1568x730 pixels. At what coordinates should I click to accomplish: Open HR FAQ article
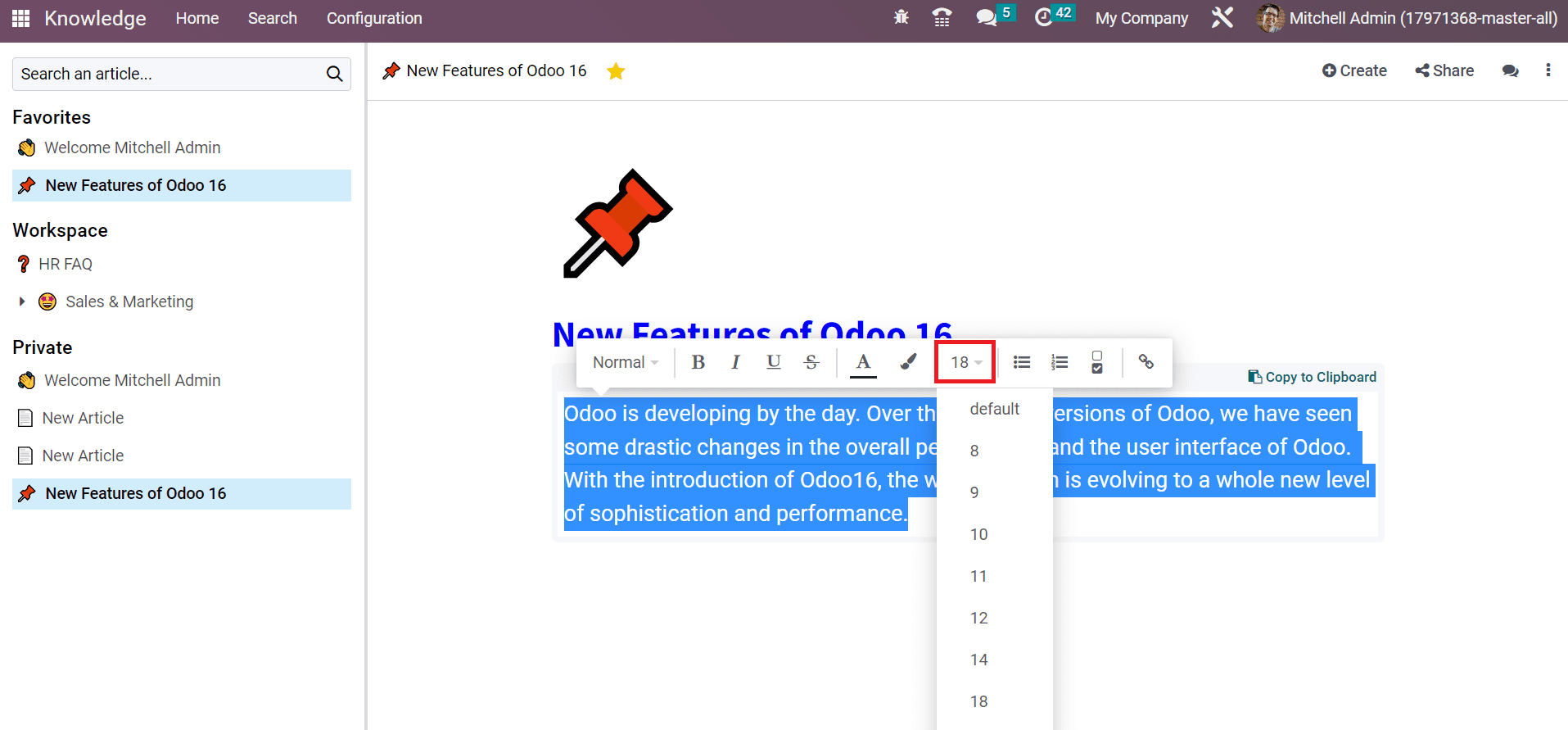tap(66, 264)
